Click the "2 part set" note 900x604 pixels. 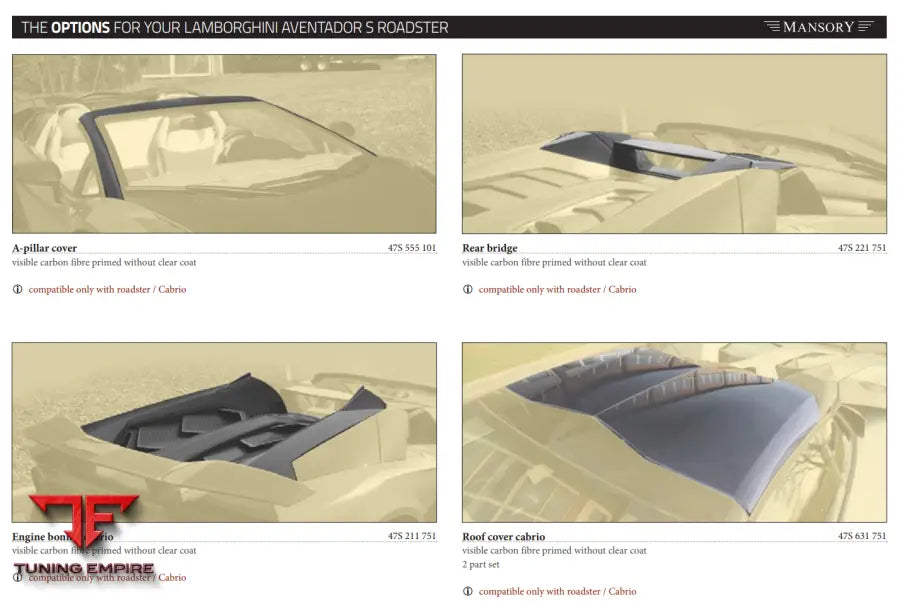coord(480,564)
